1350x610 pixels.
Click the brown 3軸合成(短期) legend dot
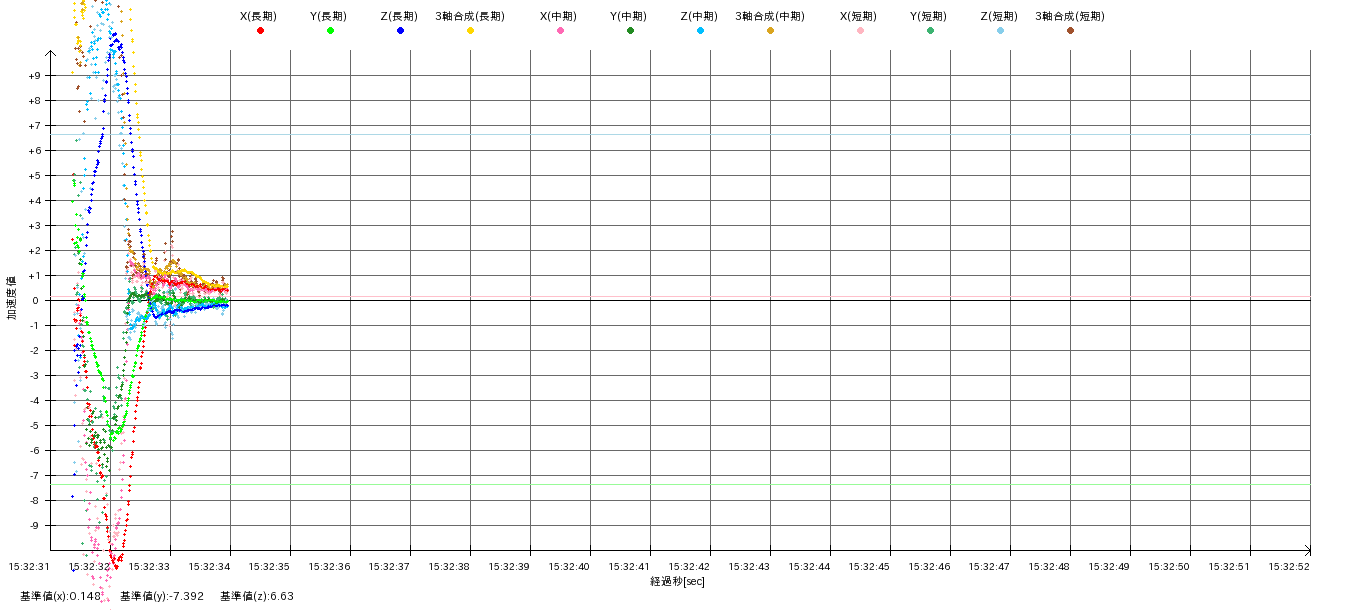click(1070, 31)
